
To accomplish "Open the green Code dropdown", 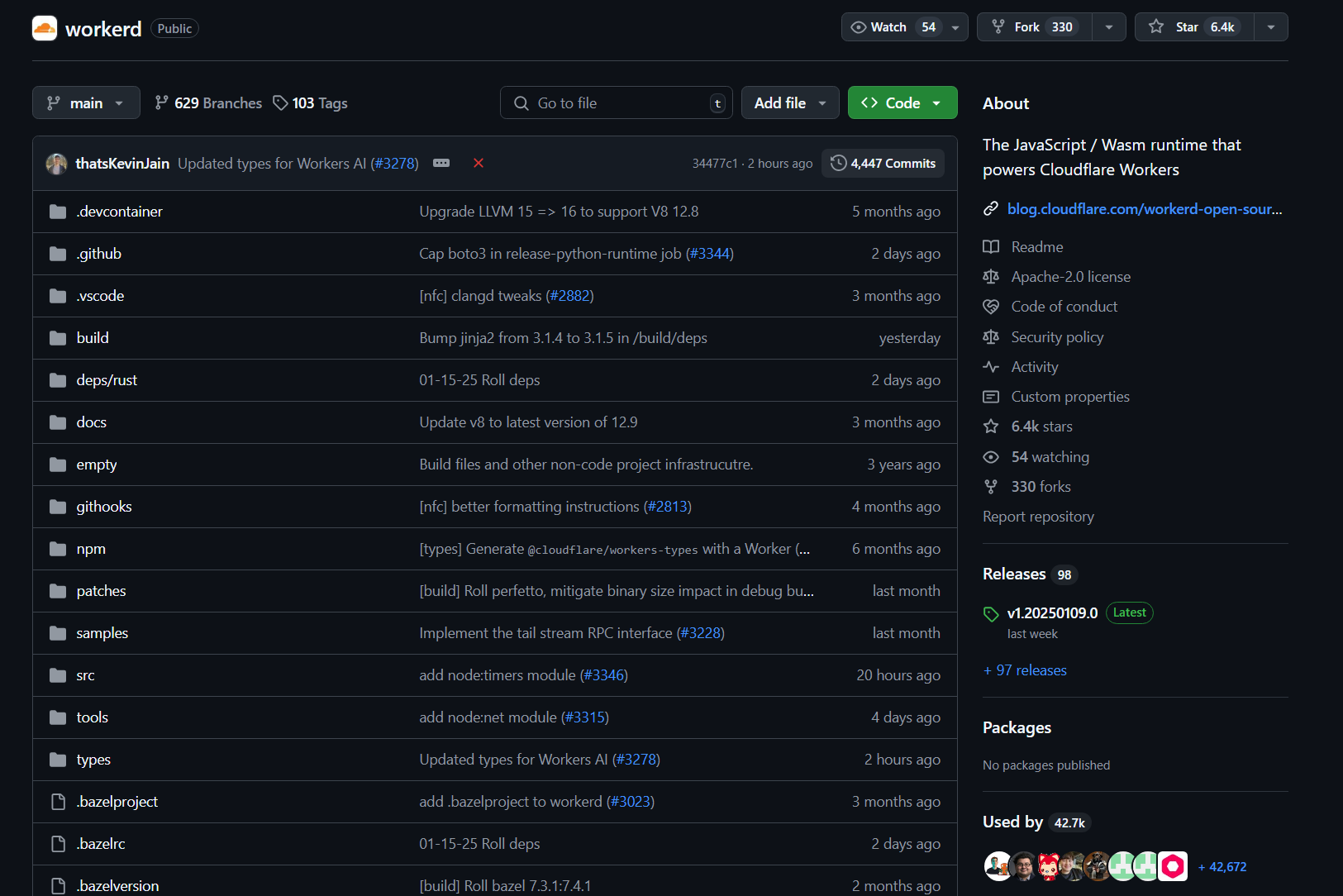I will coord(902,102).
